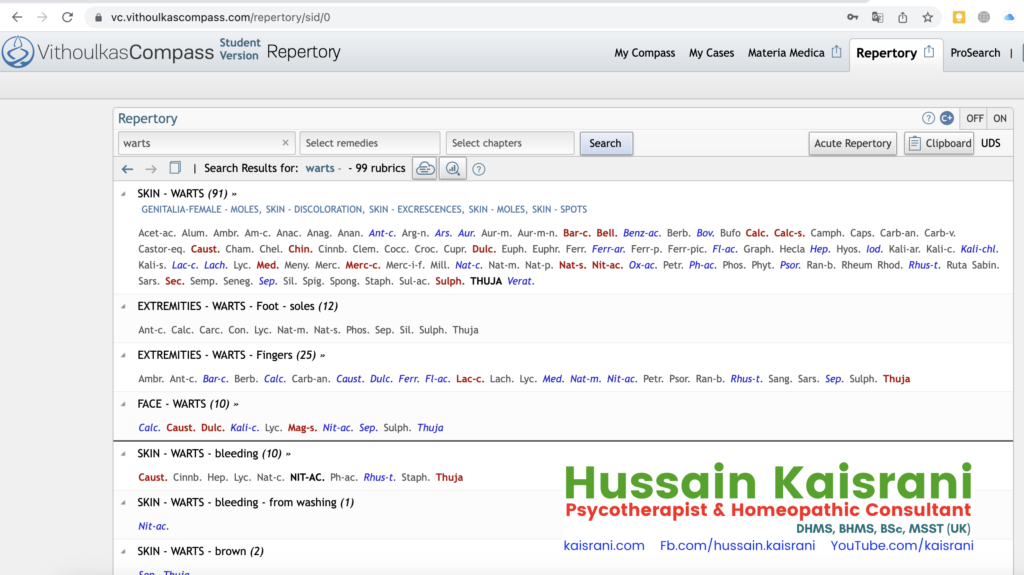Open the translate page icon
Image resolution: width=1024 pixels, height=575 pixels.
click(x=877, y=17)
